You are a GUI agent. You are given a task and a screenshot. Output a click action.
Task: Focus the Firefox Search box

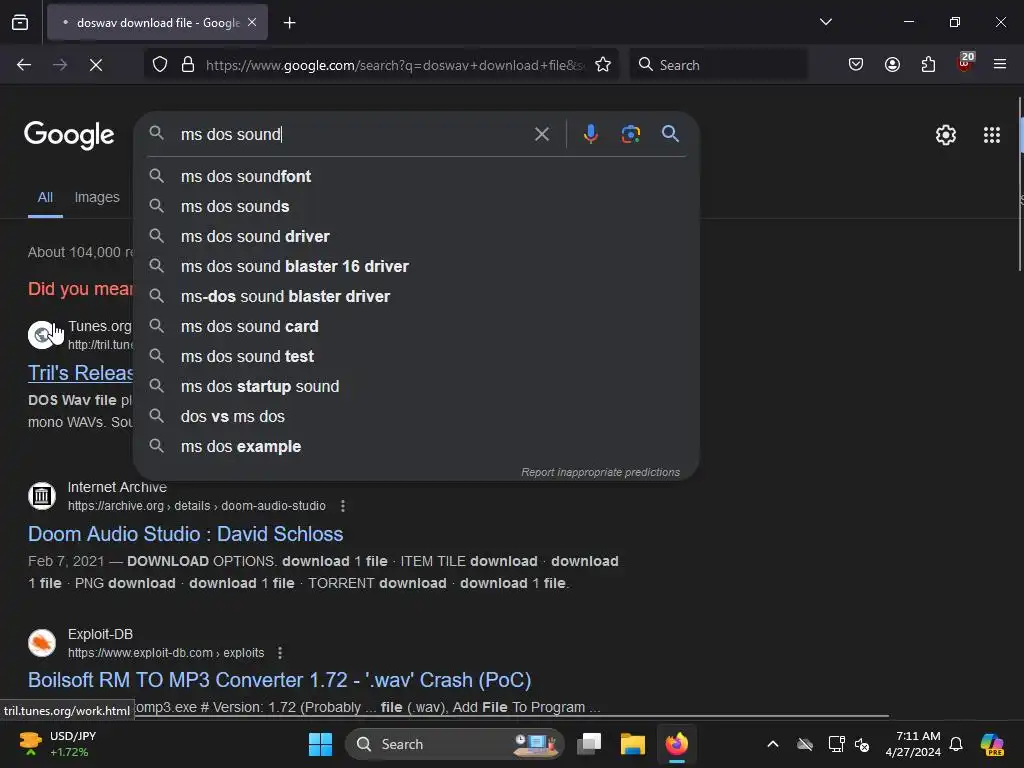pyautogui.click(x=718, y=65)
